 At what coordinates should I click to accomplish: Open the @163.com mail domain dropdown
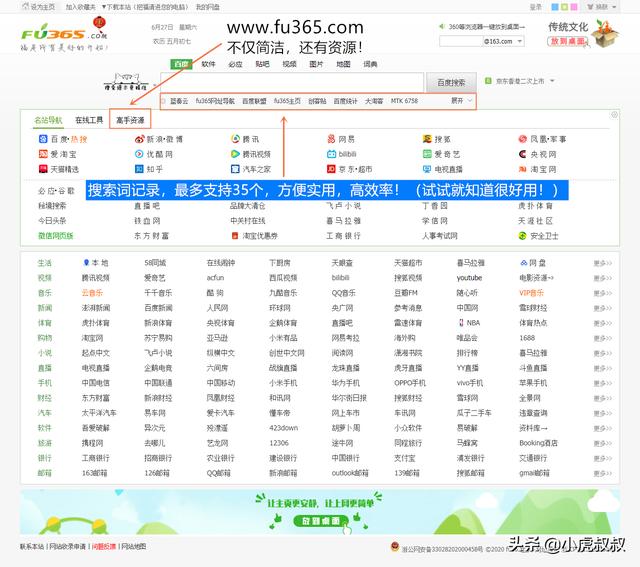click(x=503, y=41)
